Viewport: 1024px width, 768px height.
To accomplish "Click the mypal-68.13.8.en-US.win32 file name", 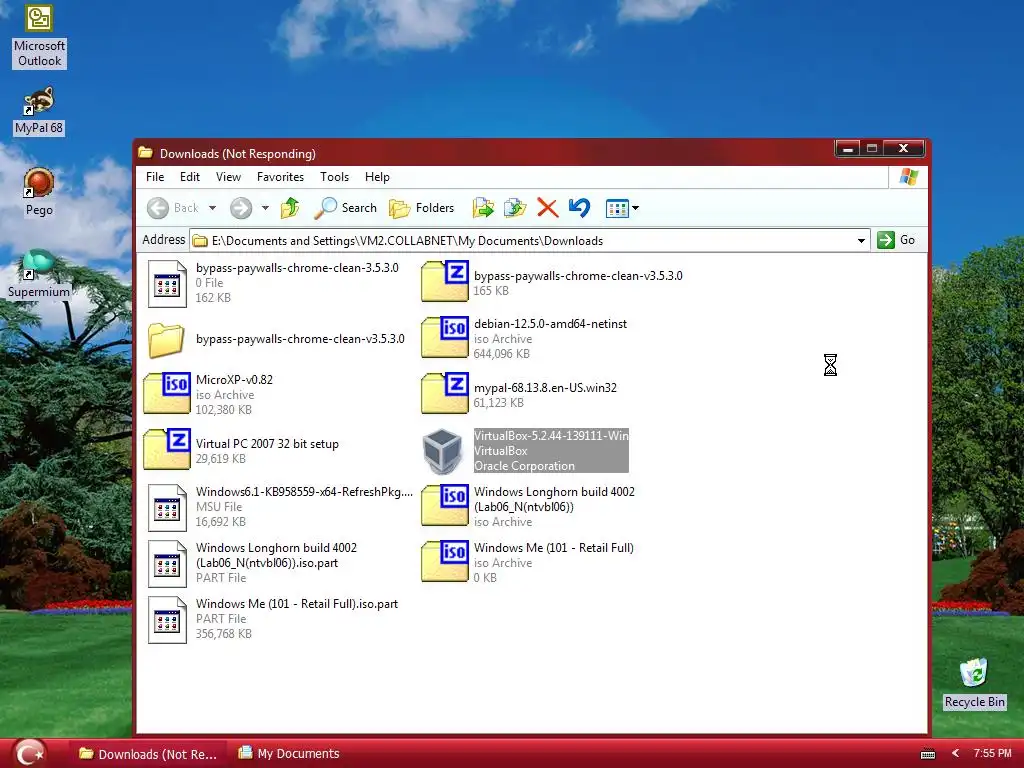I will pos(545,388).
